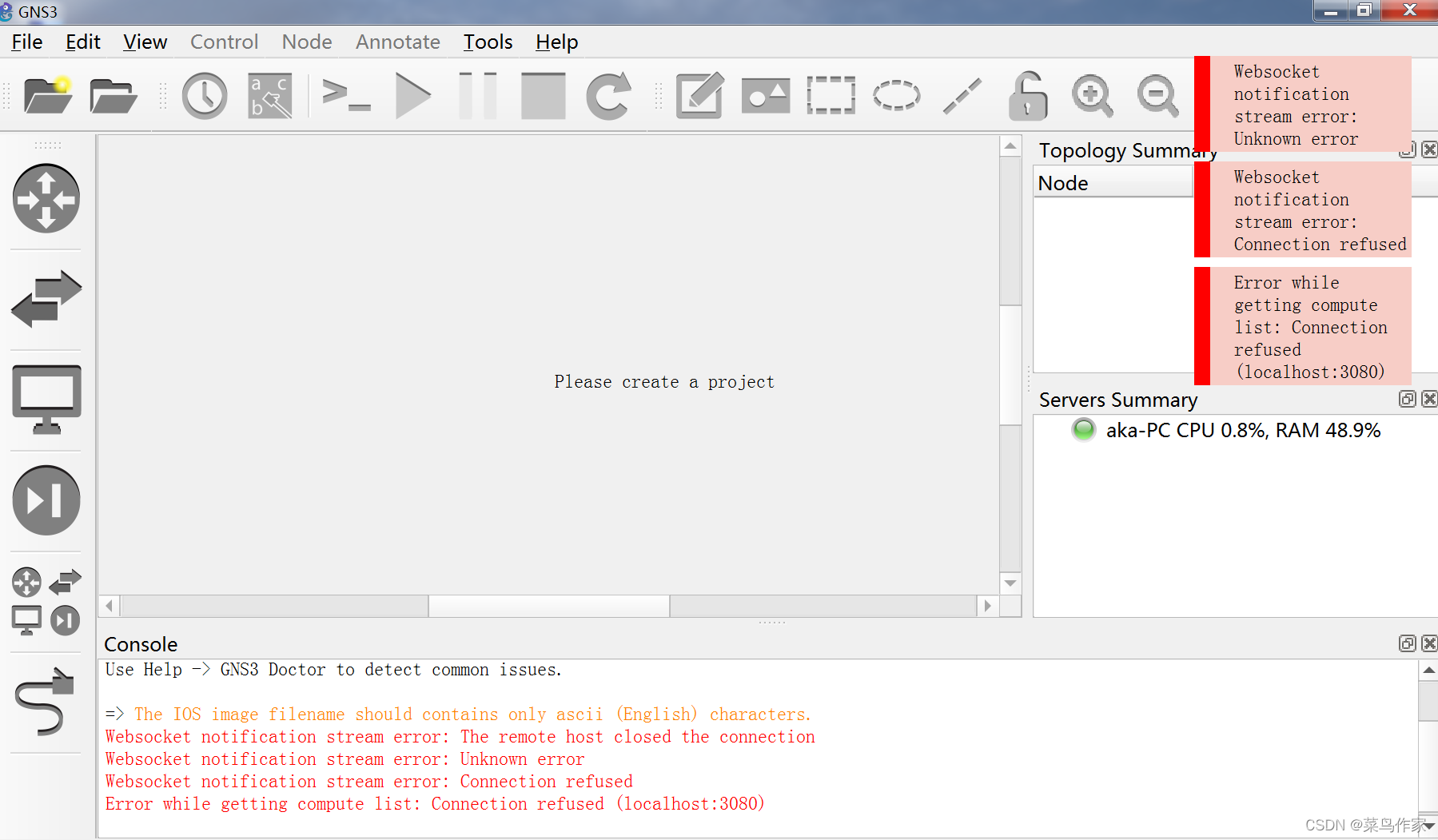Open the View menu
The width and height of the screenshot is (1438, 840).
(x=145, y=42)
